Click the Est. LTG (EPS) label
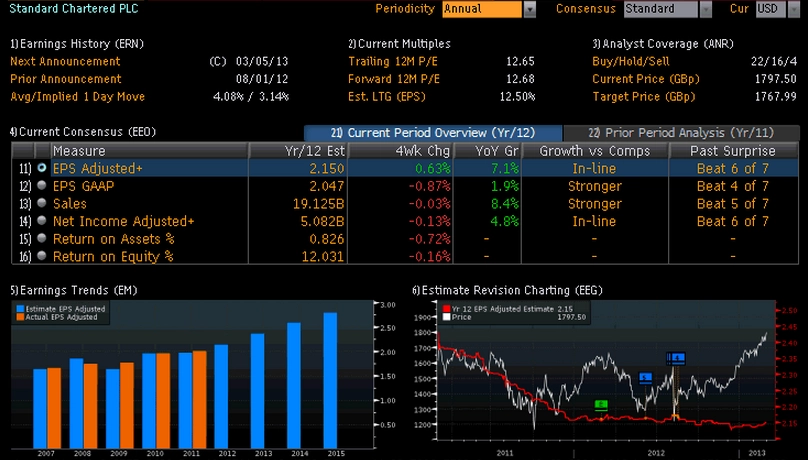The image size is (808, 460). click(x=387, y=96)
